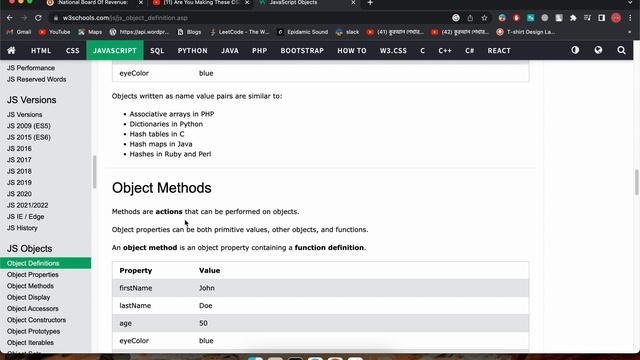
Task: Open the BOOTSTRAP tutorial menu
Action: [302, 51]
